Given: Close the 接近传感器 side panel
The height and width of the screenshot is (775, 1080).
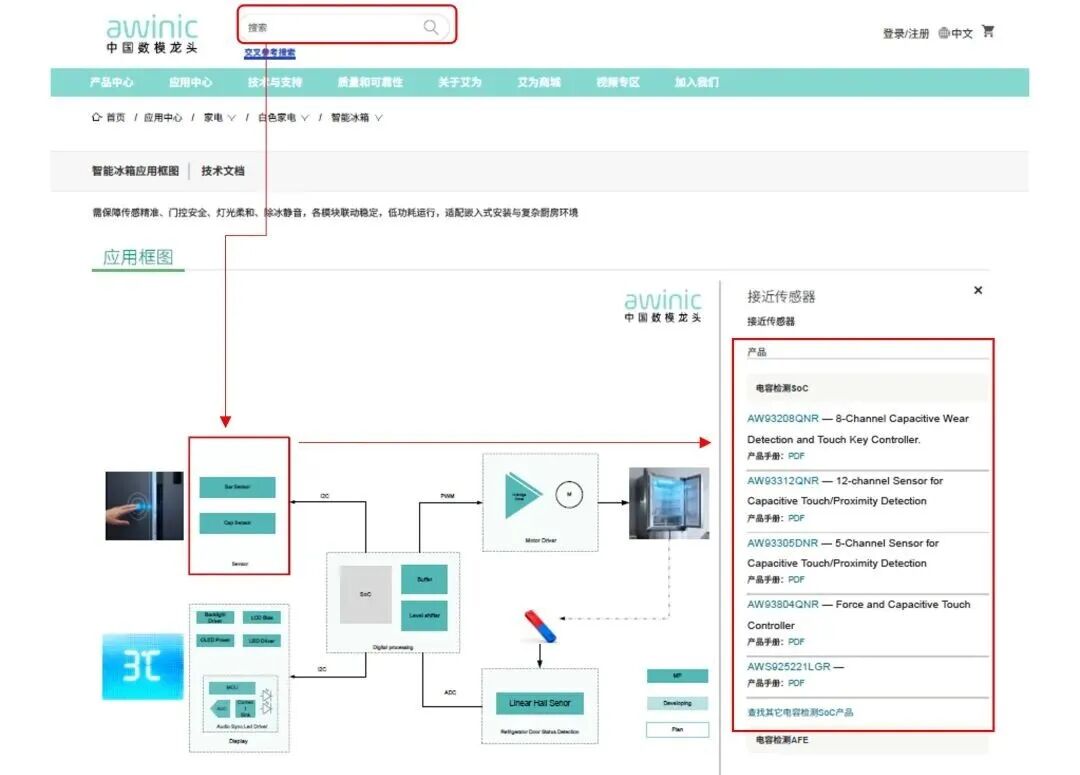Looking at the screenshot, I should 978,290.
